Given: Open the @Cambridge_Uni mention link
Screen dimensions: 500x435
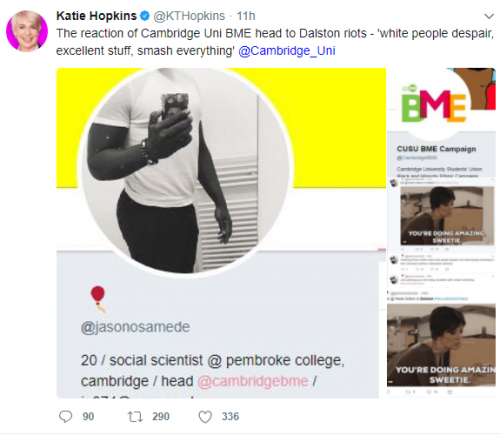Looking at the screenshot, I should [x=287, y=51].
